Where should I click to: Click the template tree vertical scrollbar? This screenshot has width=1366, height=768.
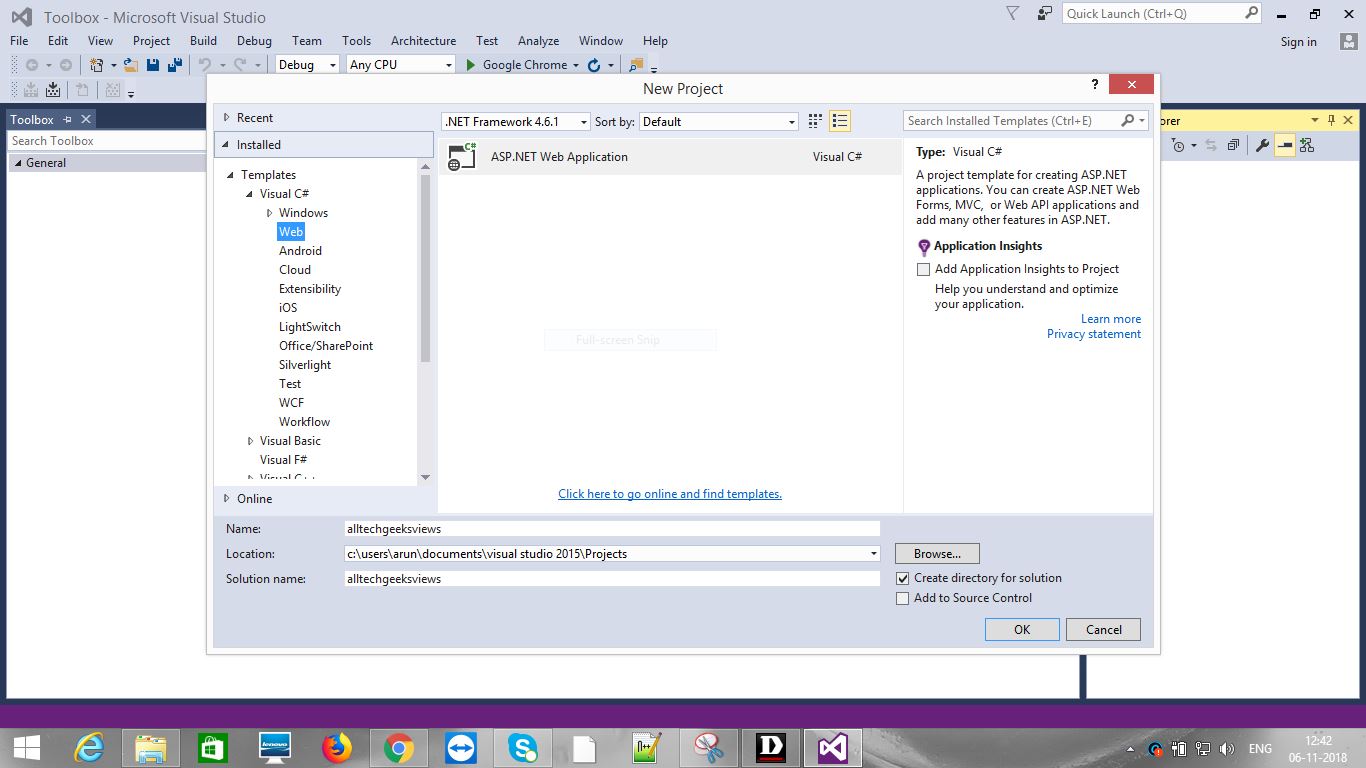(x=425, y=270)
